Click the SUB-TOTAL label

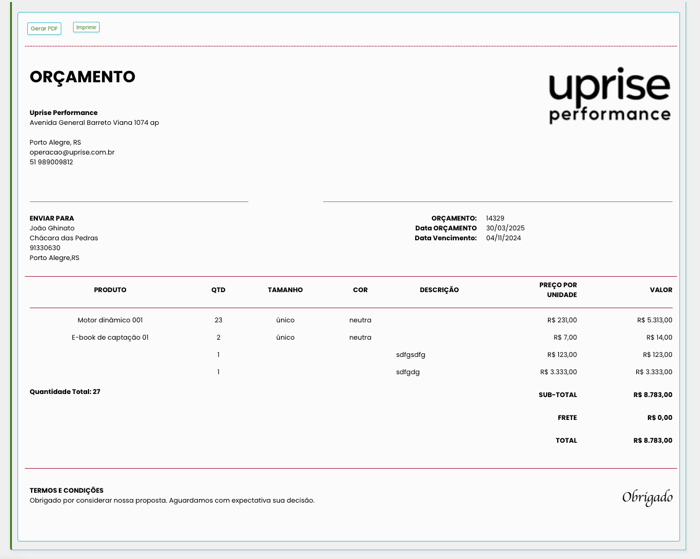(x=558, y=395)
